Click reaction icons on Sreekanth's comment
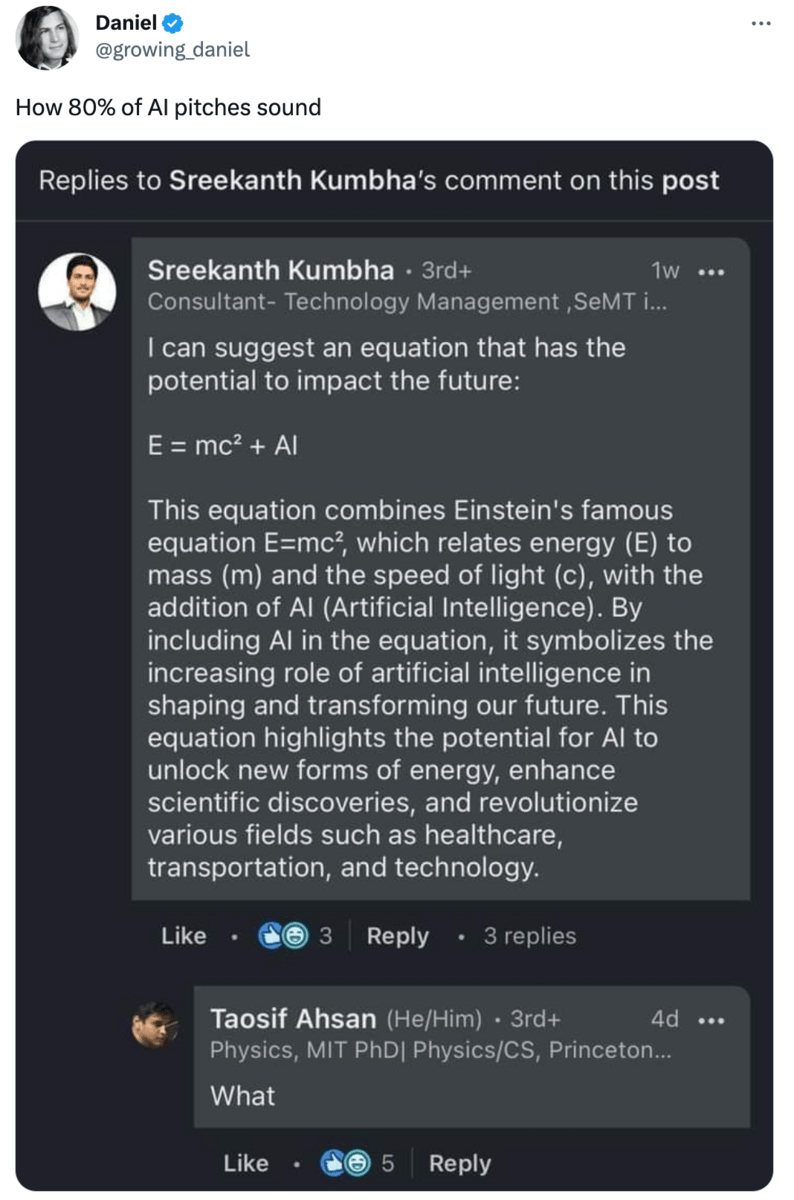Viewport: 794px width, 1200px height. click(x=284, y=936)
